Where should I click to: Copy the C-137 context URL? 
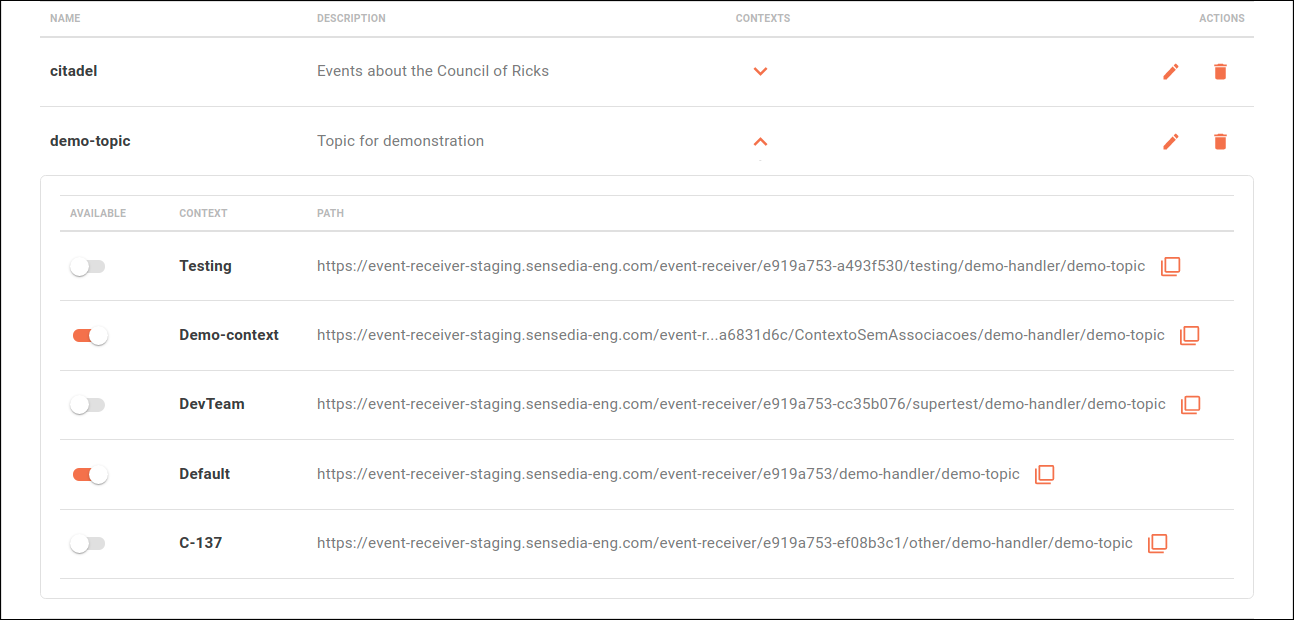point(1157,543)
